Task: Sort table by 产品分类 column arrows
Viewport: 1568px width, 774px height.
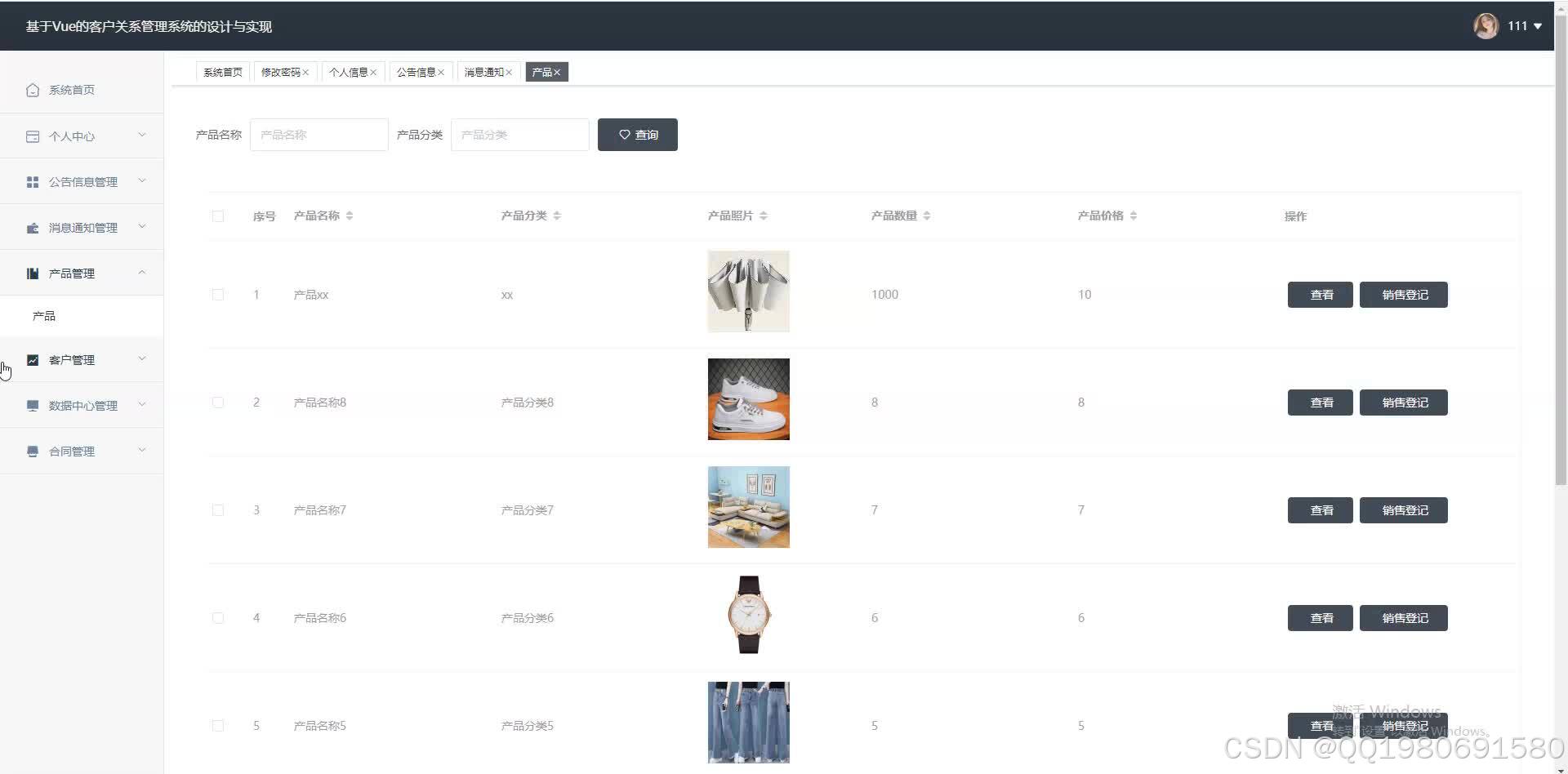Action: pyautogui.click(x=557, y=216)
